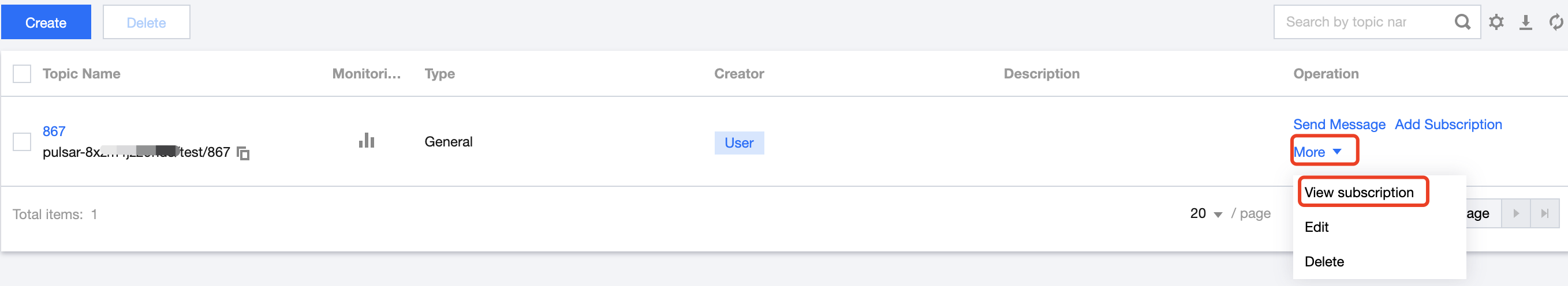
Task: Jump to the last page arrow
Action: 1545,213
